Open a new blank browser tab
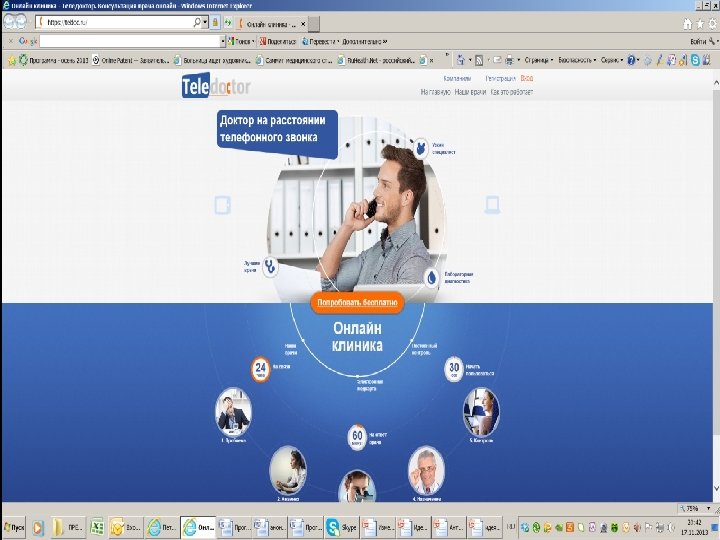Screen dimensions: 720x540 pyautogui.click(x=314, y=24)
